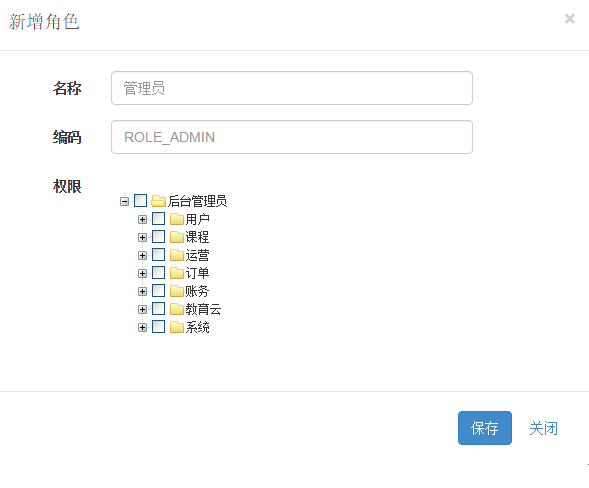The width and height of the screenshot is (589, 488).
Task: Click the folder icon next to 运营
Action: click(177, 255)
